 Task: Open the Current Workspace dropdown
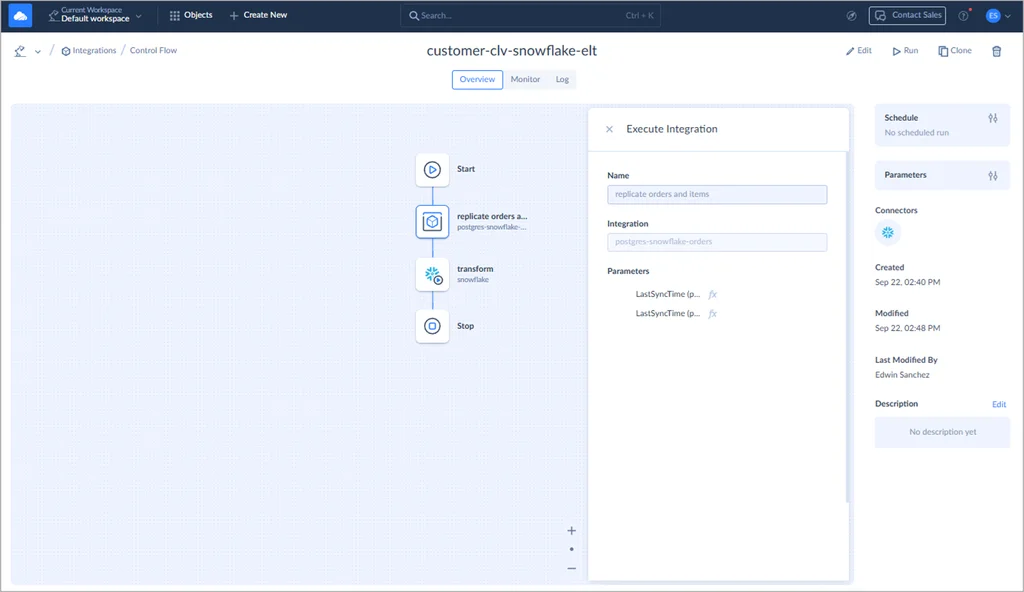click(x=95, y=15)
